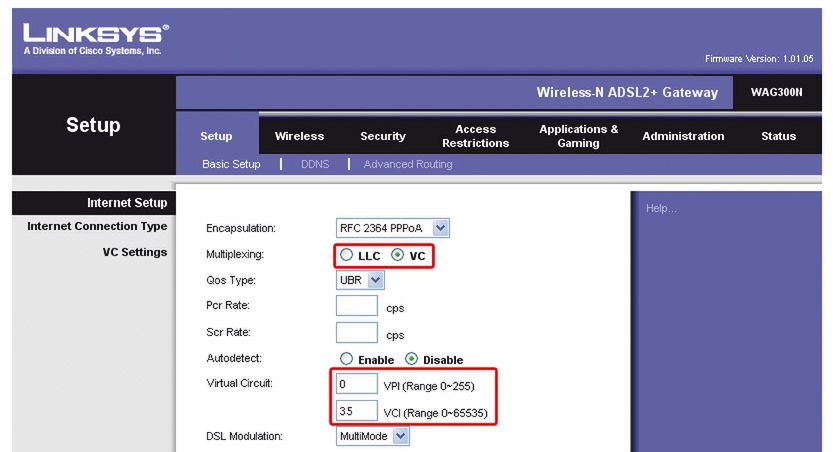
Task: Click the VC Settings label
Action: tap(135, 252)
